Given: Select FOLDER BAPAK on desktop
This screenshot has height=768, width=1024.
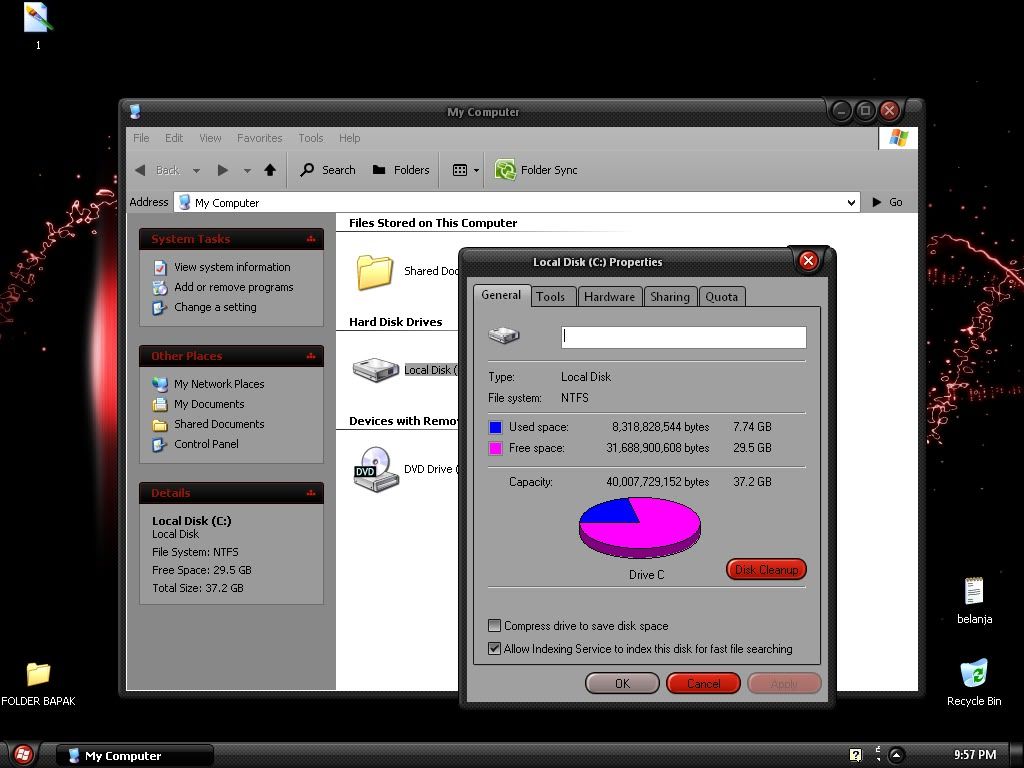Looking at the screenshot, I should (x=38, y=684).
